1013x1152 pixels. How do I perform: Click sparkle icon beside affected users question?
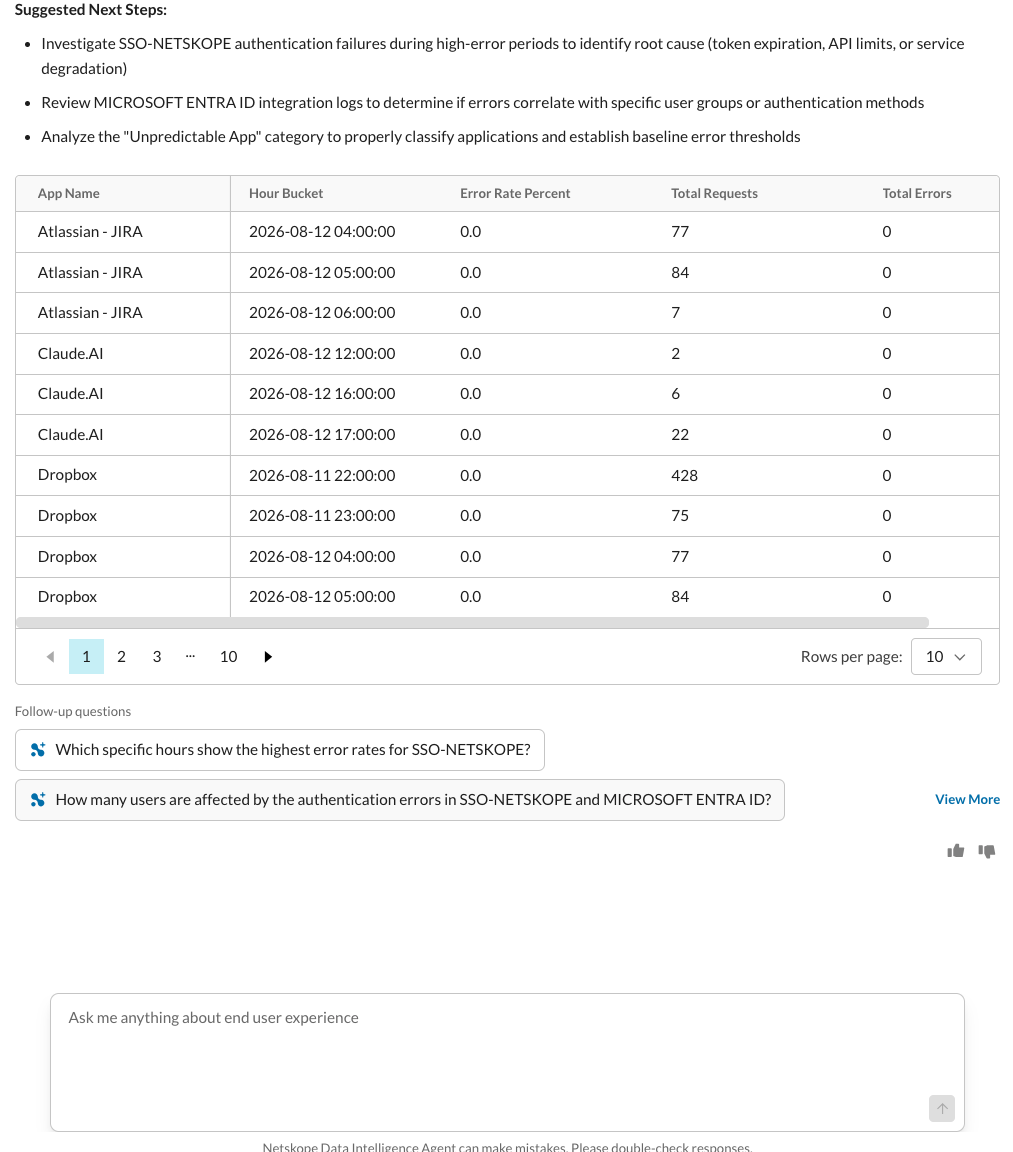pos(38,799)
